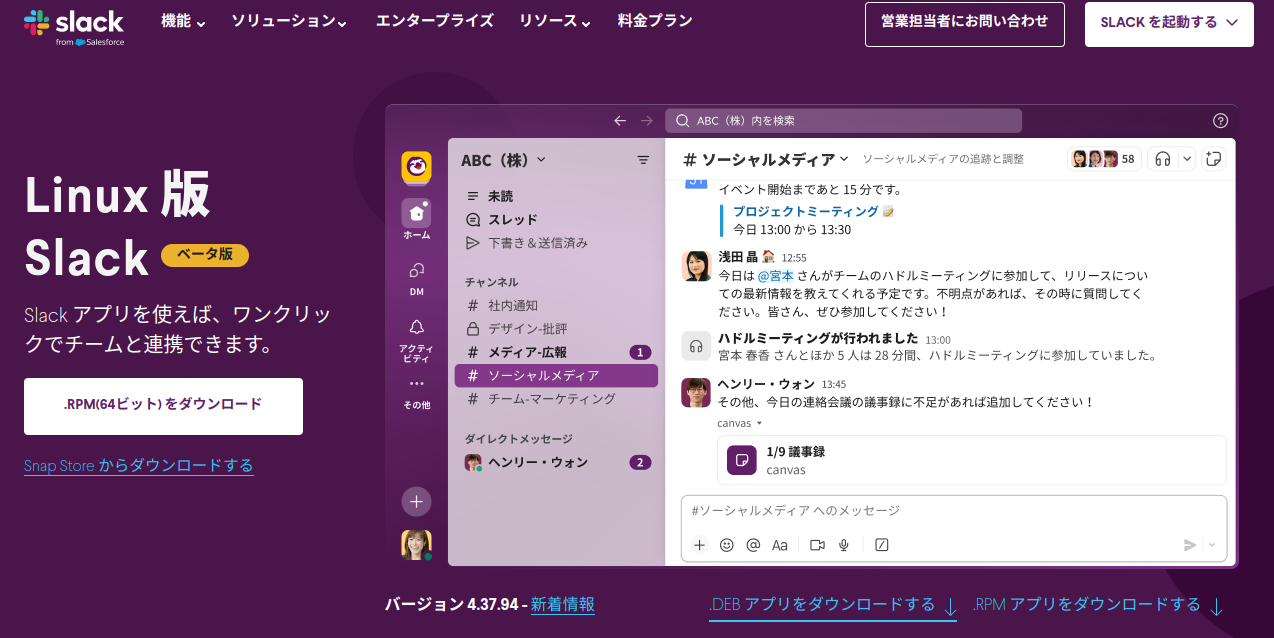Viewport: 1274px width, 638px height.
Task: Expand the リソース menu
Action: tap(554, 21)
